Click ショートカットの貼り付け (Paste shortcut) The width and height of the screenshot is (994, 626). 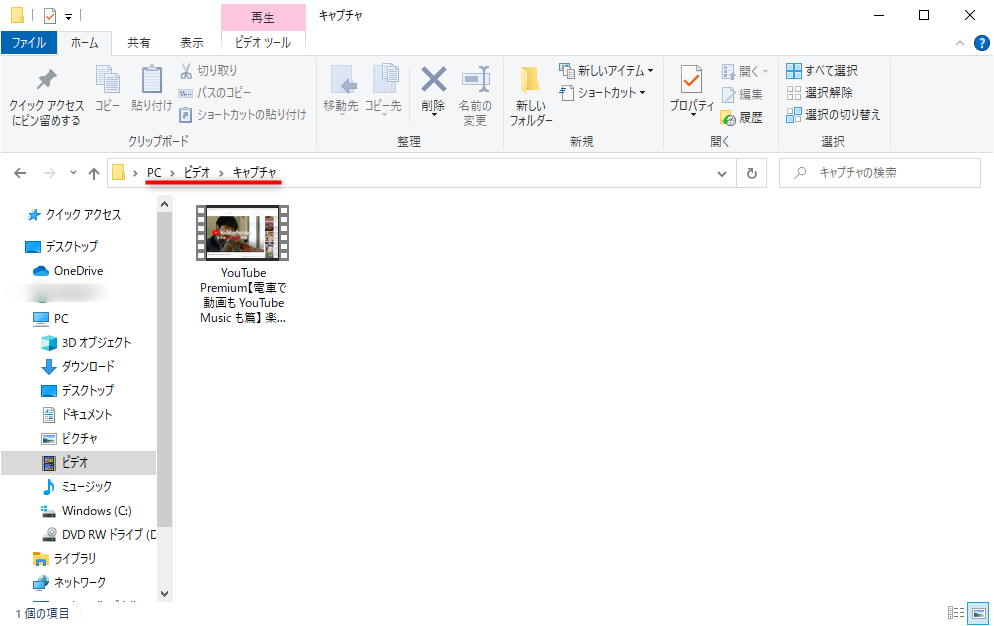pyautogui.click(x=243, y=115)
